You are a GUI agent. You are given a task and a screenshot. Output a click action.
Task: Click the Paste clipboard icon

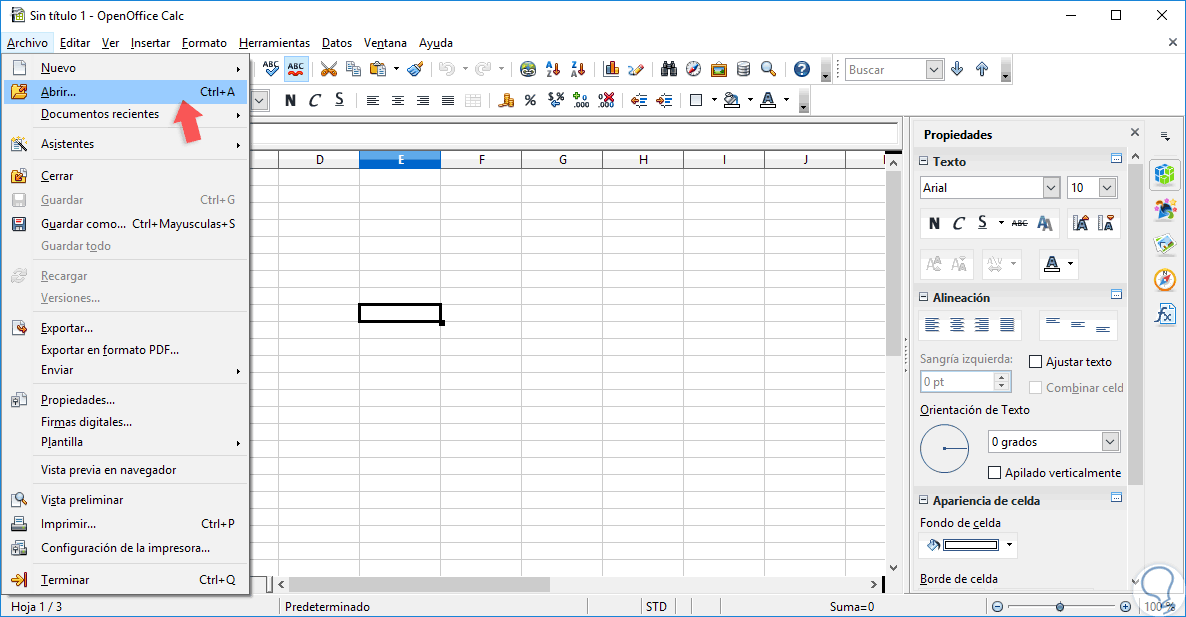pos(378,70)
